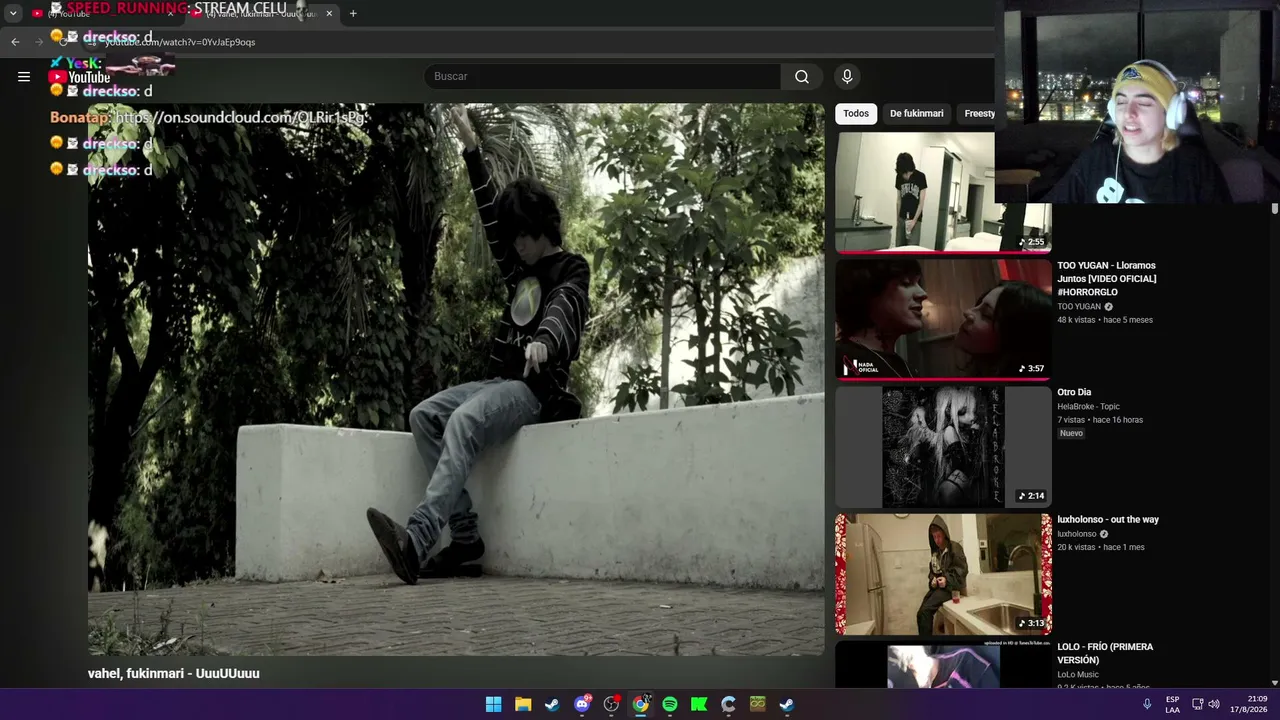Open the TOO YUGAN channel link

1079,307
